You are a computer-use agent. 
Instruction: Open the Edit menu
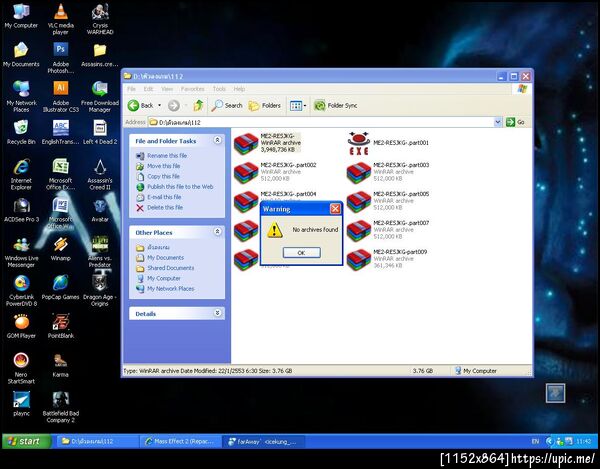coord(148,89)
